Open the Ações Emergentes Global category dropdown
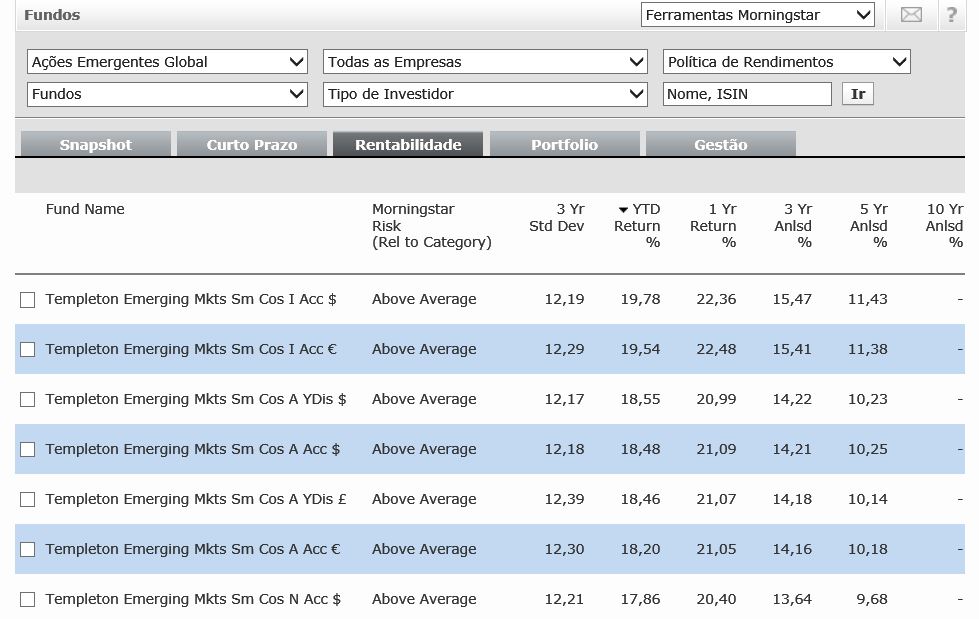Screen dimensions: 979x619 167,62
